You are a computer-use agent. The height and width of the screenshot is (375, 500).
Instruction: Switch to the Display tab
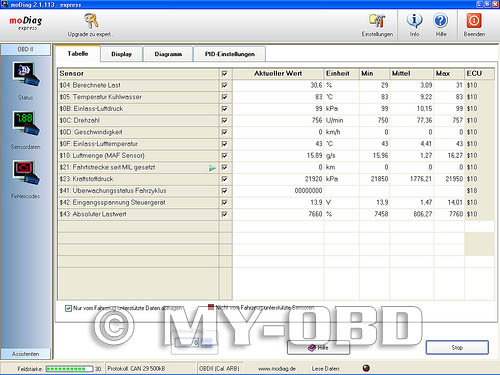point(121,54)
